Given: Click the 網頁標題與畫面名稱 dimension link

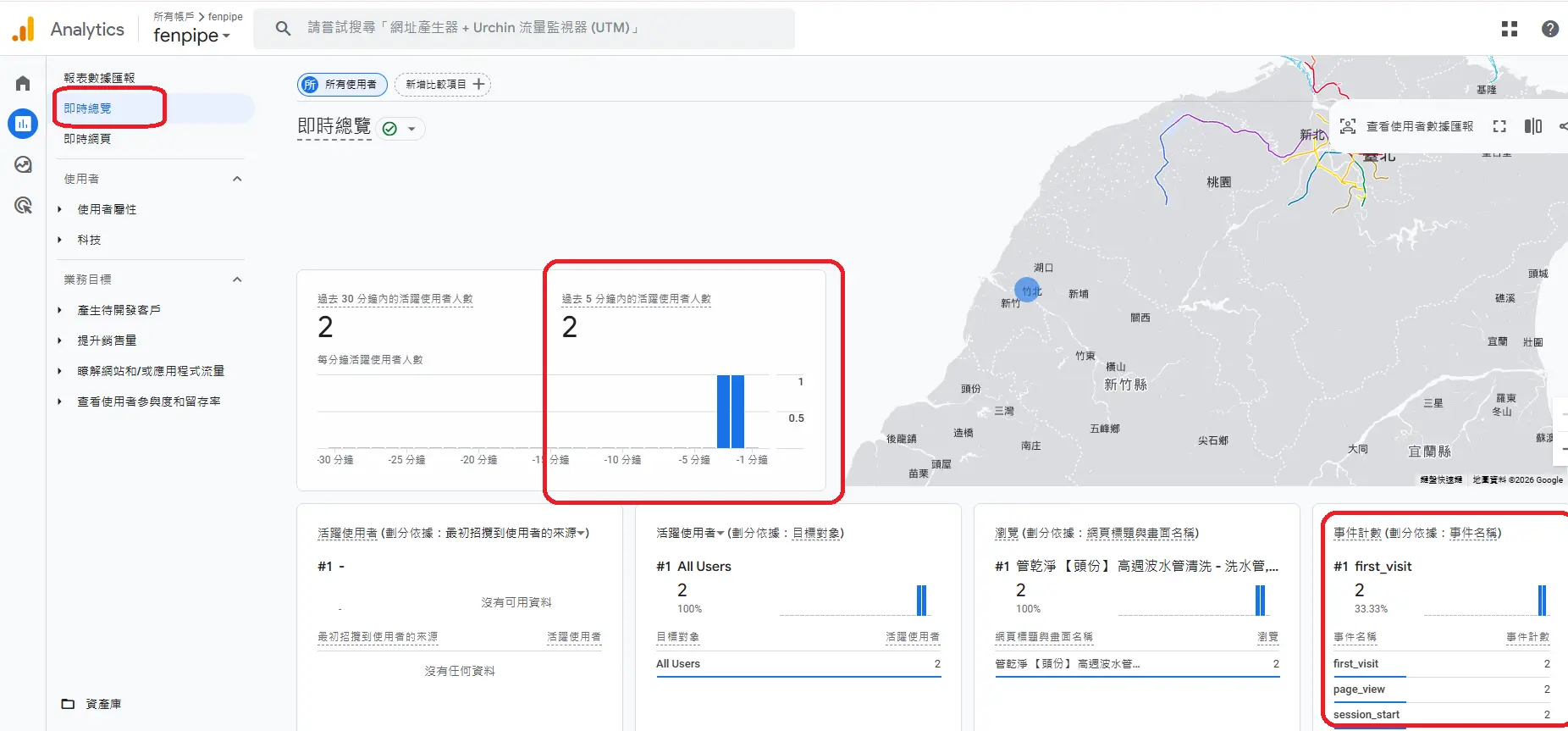Looking at the screenshot, I should [x=1140, y=533].
